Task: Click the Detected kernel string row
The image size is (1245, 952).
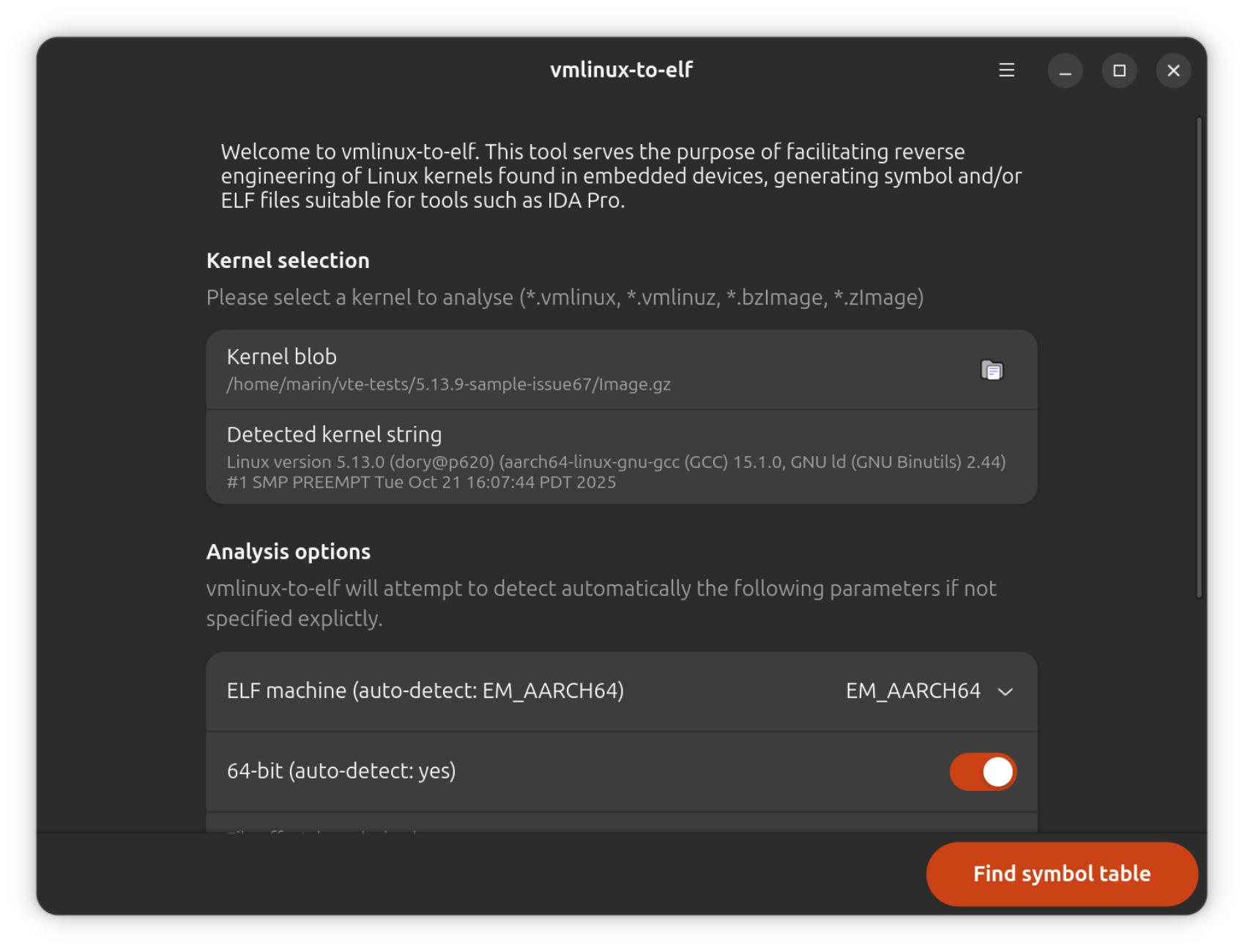Action: click(x=622, y=457)
